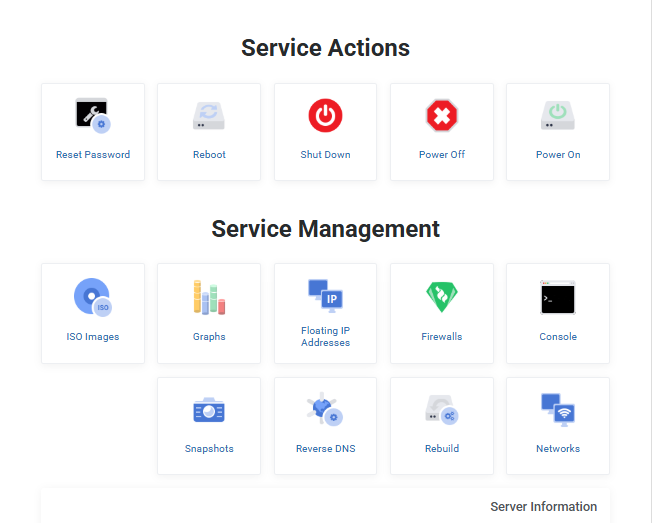Click the "Shut Down" text label
The height and width of the screenshot is (523, 652).
[325, 155]
